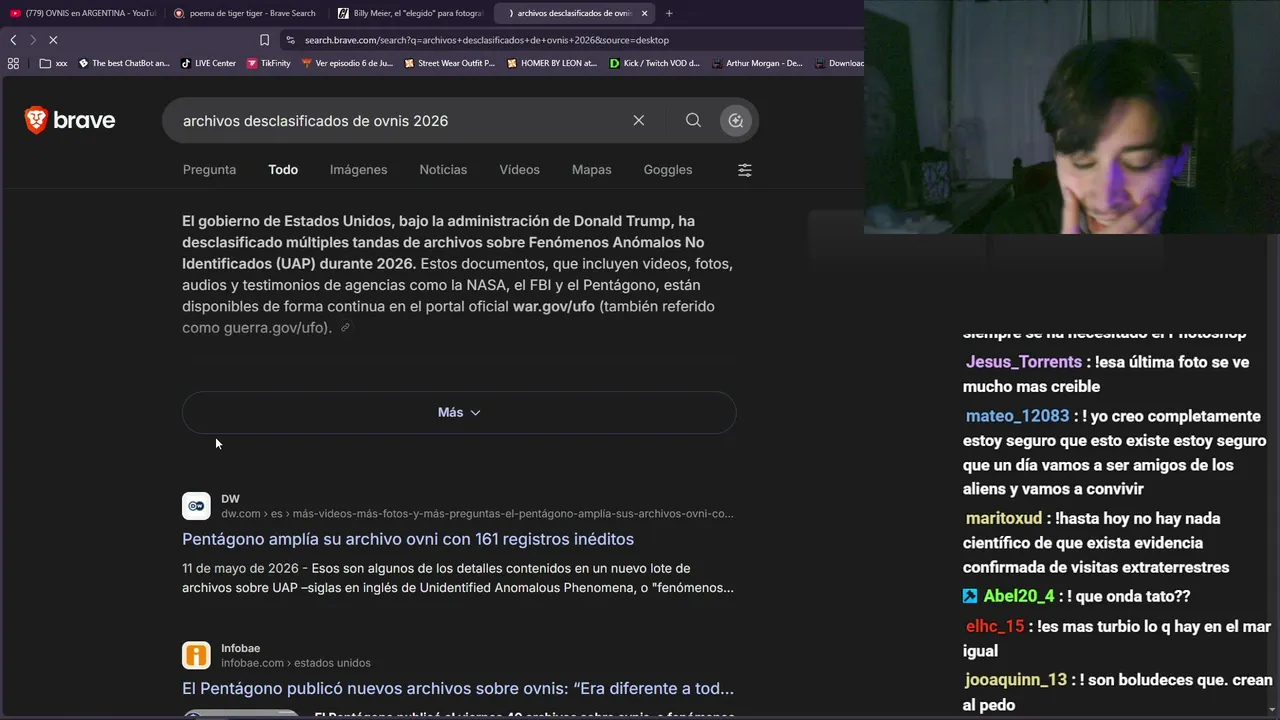Screen dimensions: 1280x720
Task: Select the Vídeos search tab
Action: pyautogui.click(x=519, y=170)
